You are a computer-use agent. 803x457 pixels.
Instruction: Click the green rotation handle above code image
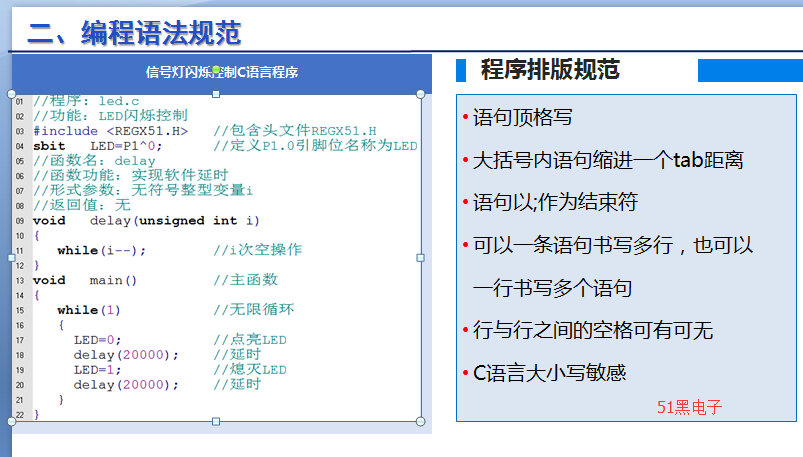click(216, 70)
